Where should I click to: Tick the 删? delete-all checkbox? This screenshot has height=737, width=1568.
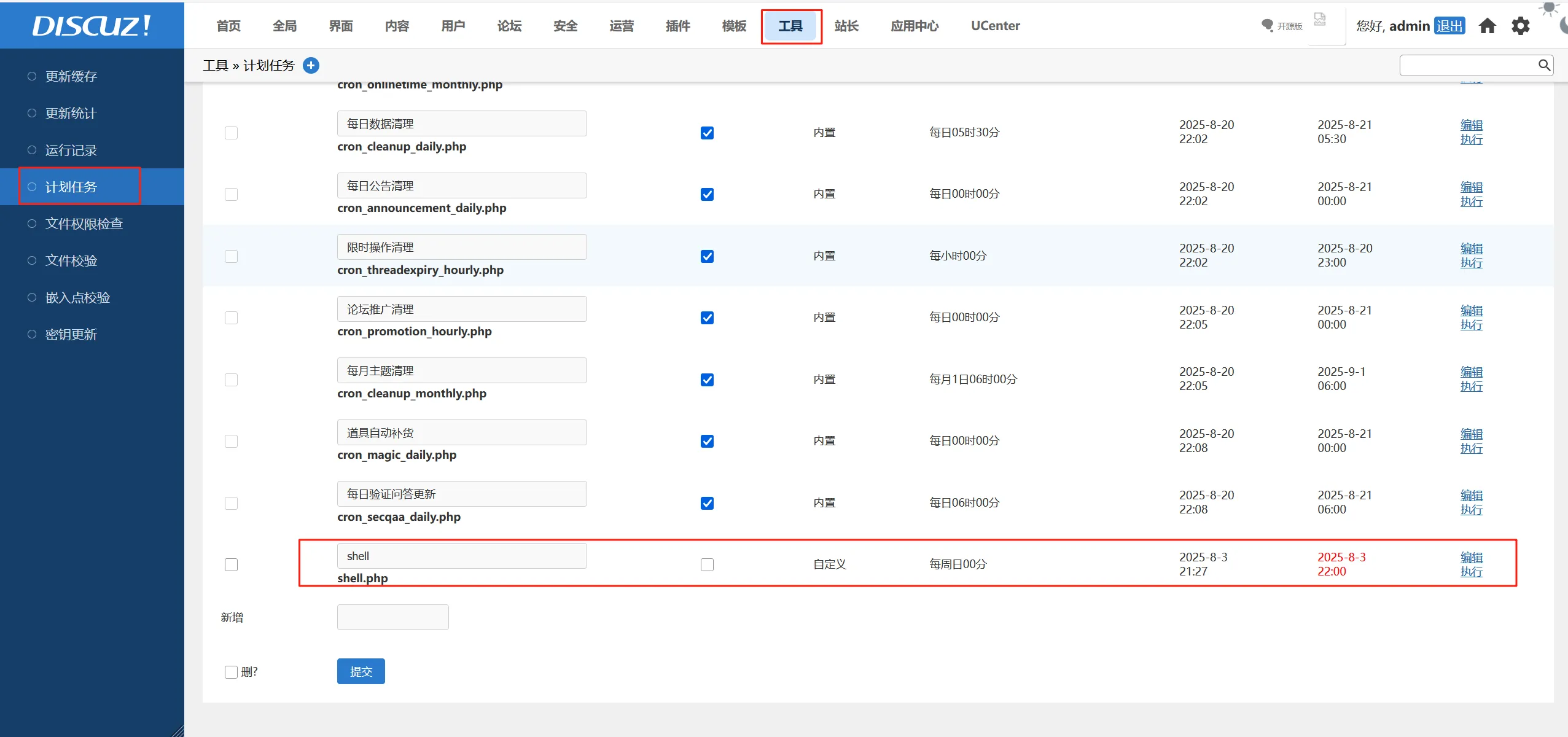point(231,672)
